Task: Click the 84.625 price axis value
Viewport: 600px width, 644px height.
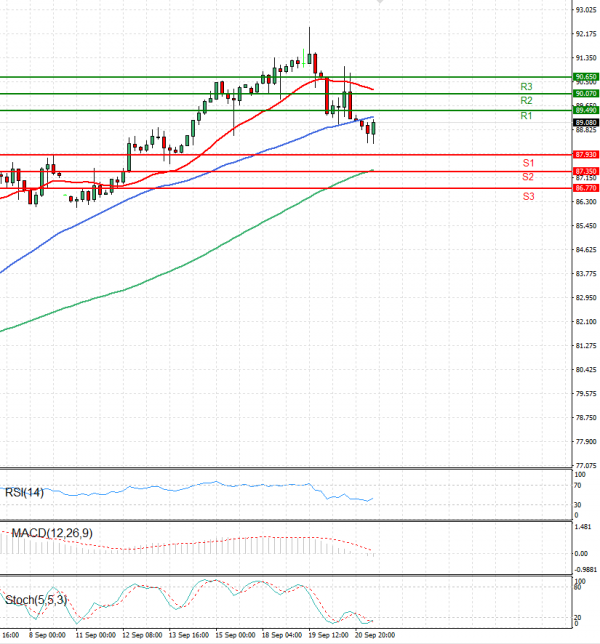Action: (586, 250)
